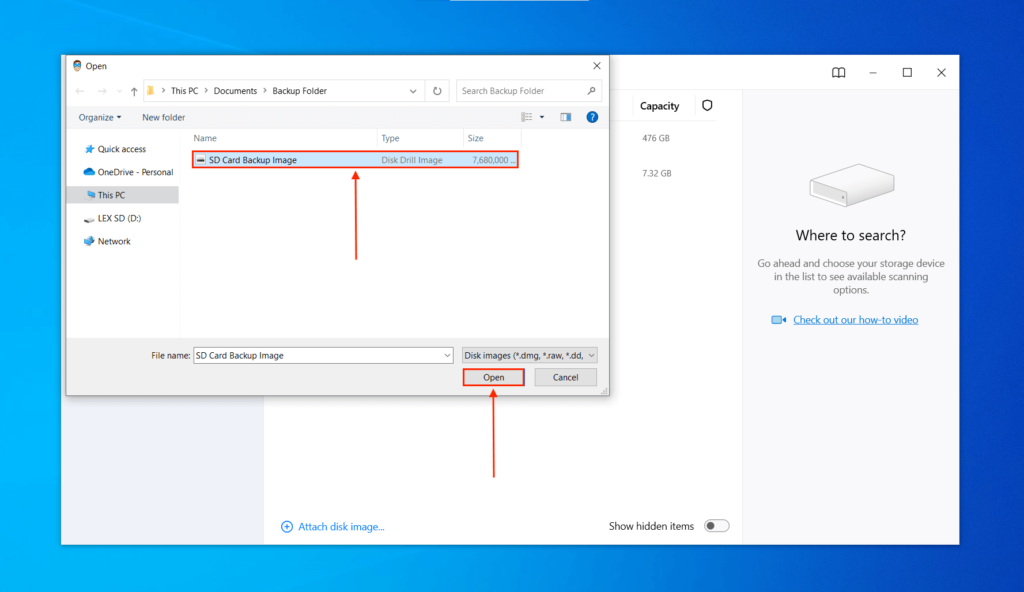Toggle Show hidden items in Disk Drill
Screen dimensions: 1024x592
coord(716,525)
